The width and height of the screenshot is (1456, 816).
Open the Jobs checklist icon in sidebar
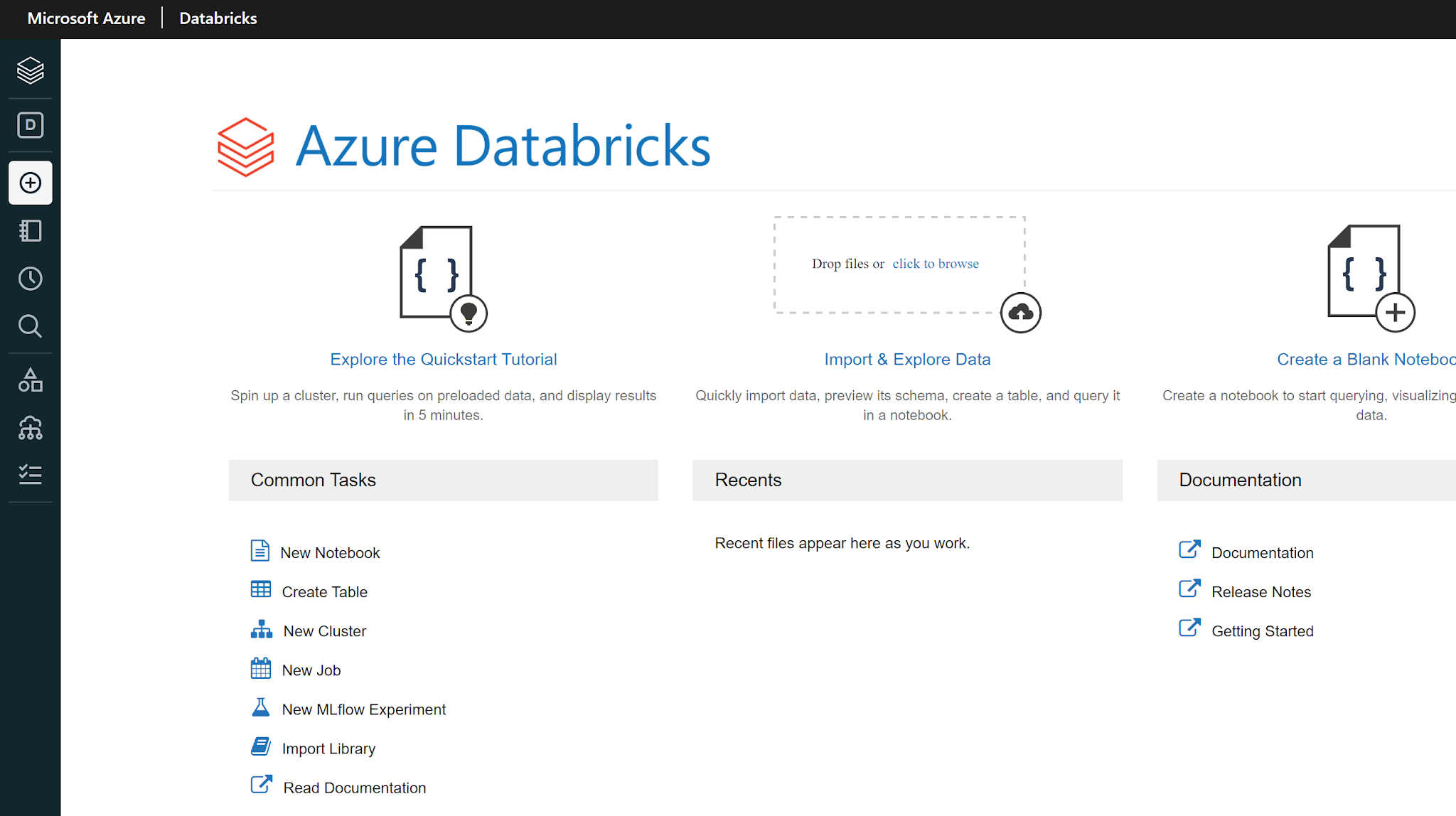click(30, 474)
